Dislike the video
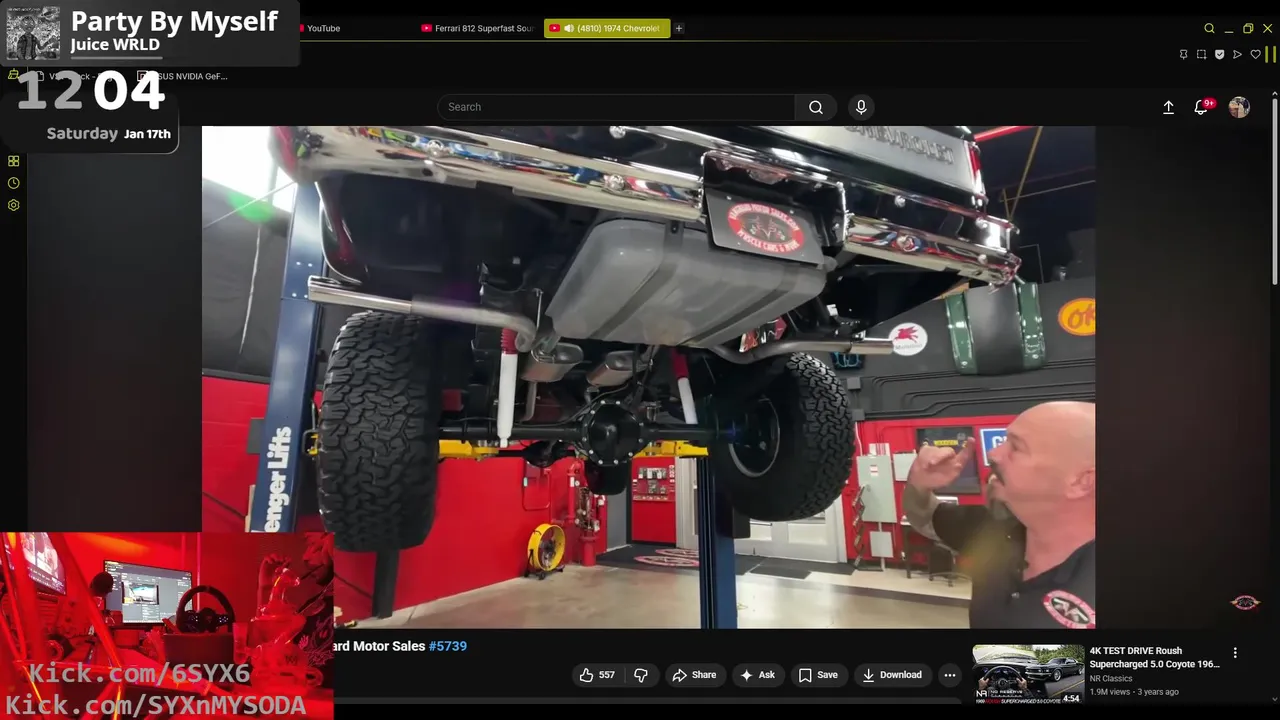This screenshot has height=720, width=1280. point(641,675)
